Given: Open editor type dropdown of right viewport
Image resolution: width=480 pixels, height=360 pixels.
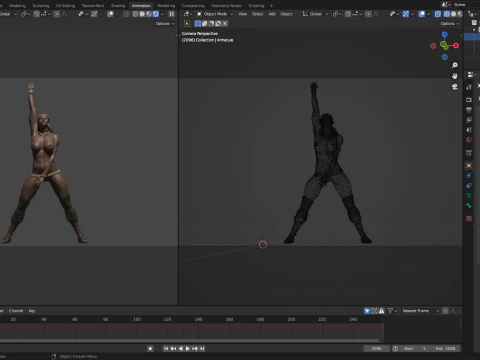Looking at the screenshot, I should (x=188, y=14).
